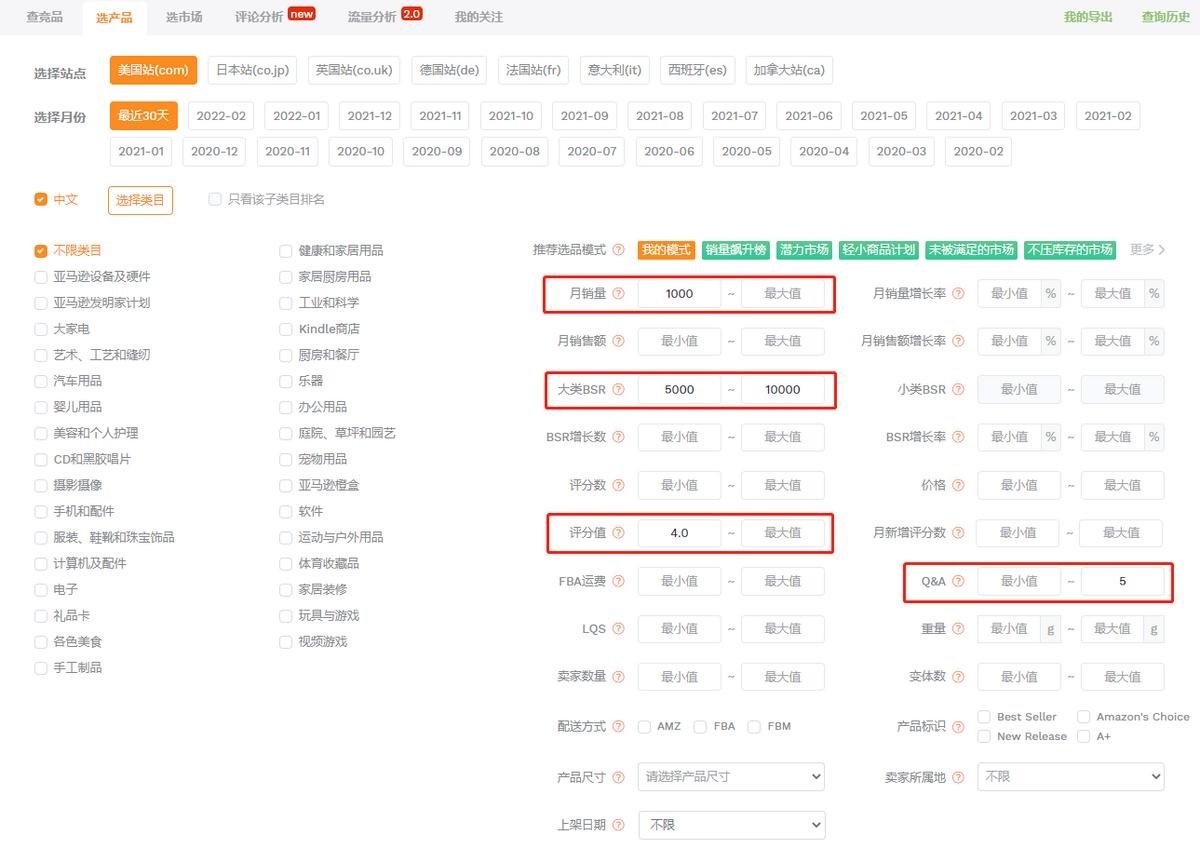Expand the 卖家所属地 dropdown
1200x847 pixels.
point(1070,776)
